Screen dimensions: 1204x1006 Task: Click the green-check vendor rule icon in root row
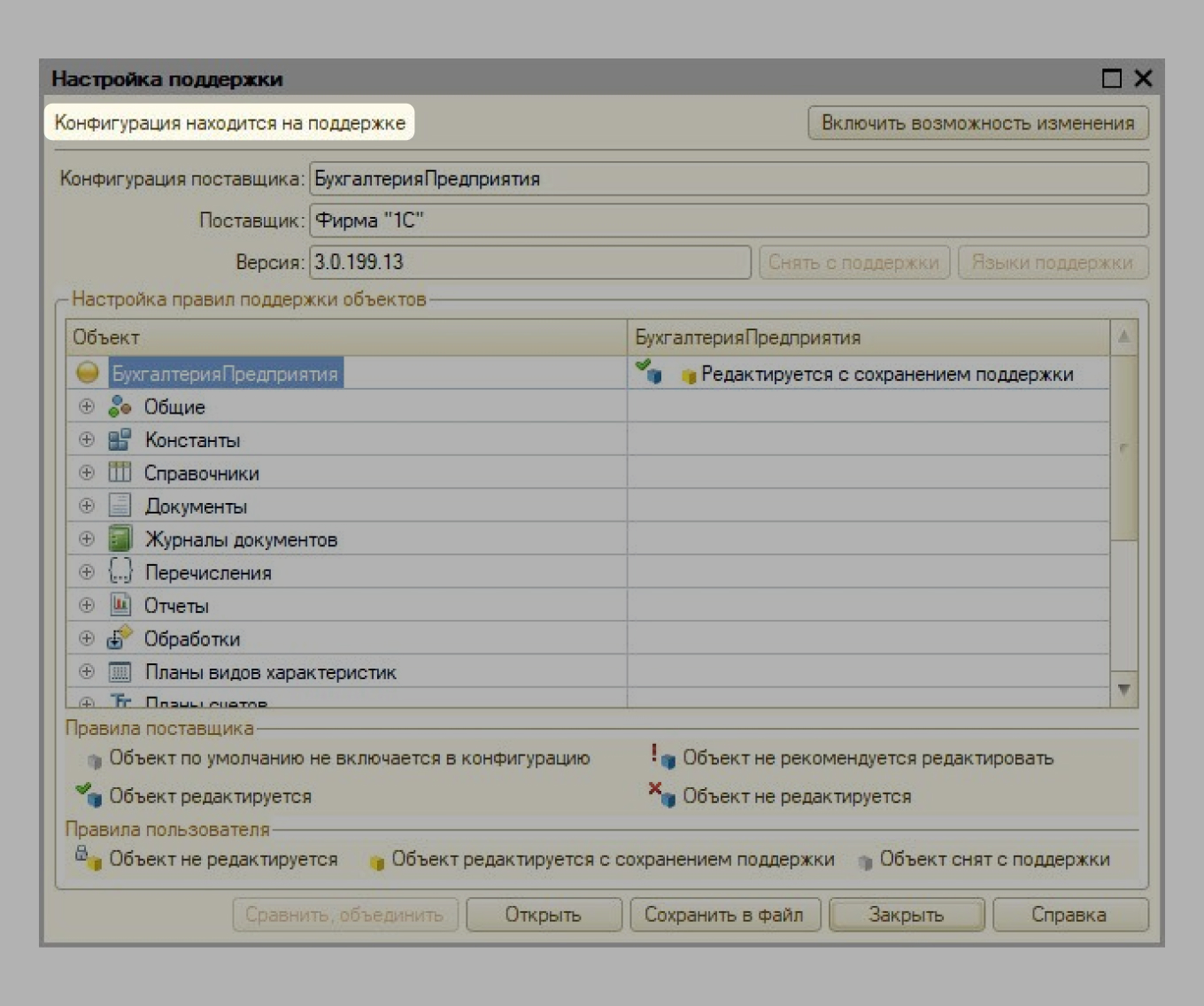pyautogui.click(x=649, y=371)
